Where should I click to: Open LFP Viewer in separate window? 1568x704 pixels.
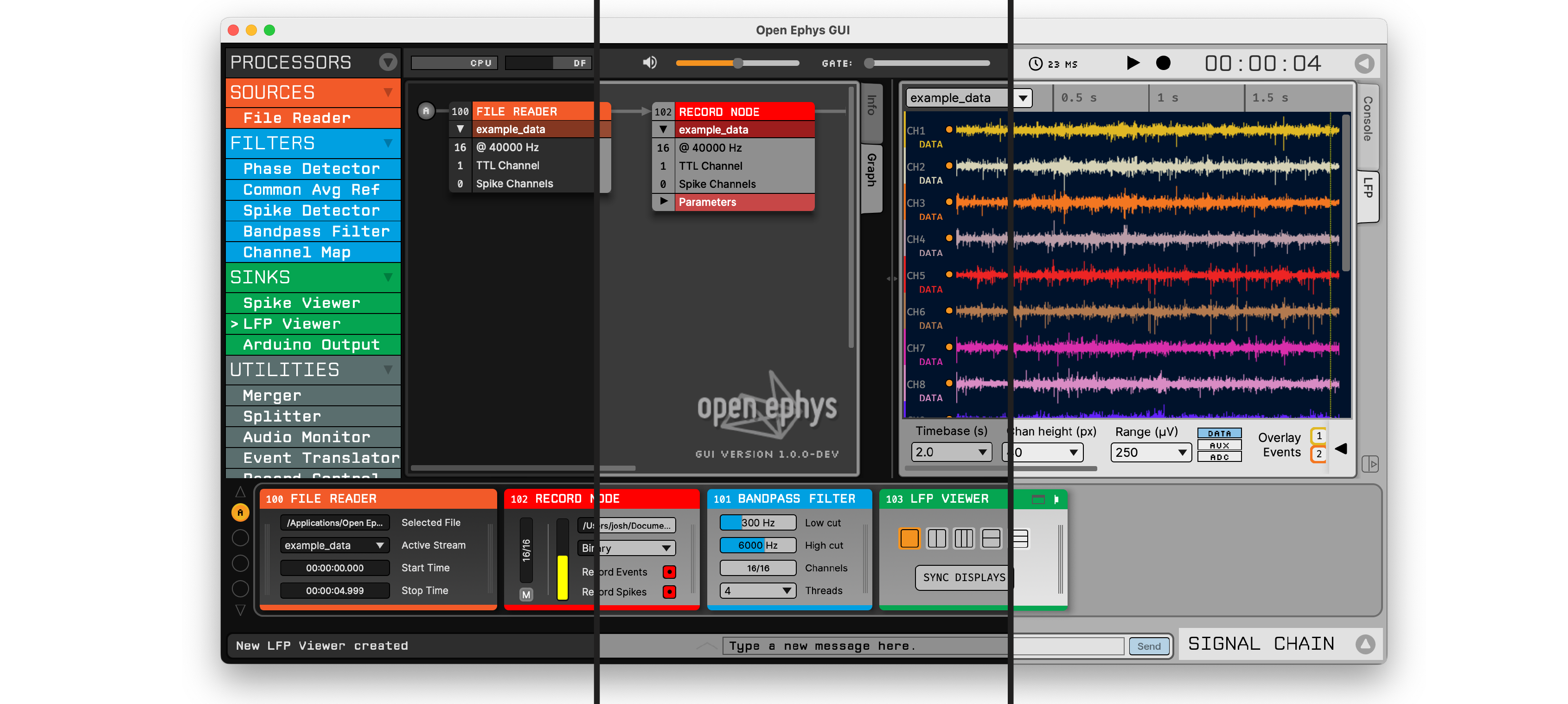1038,499
